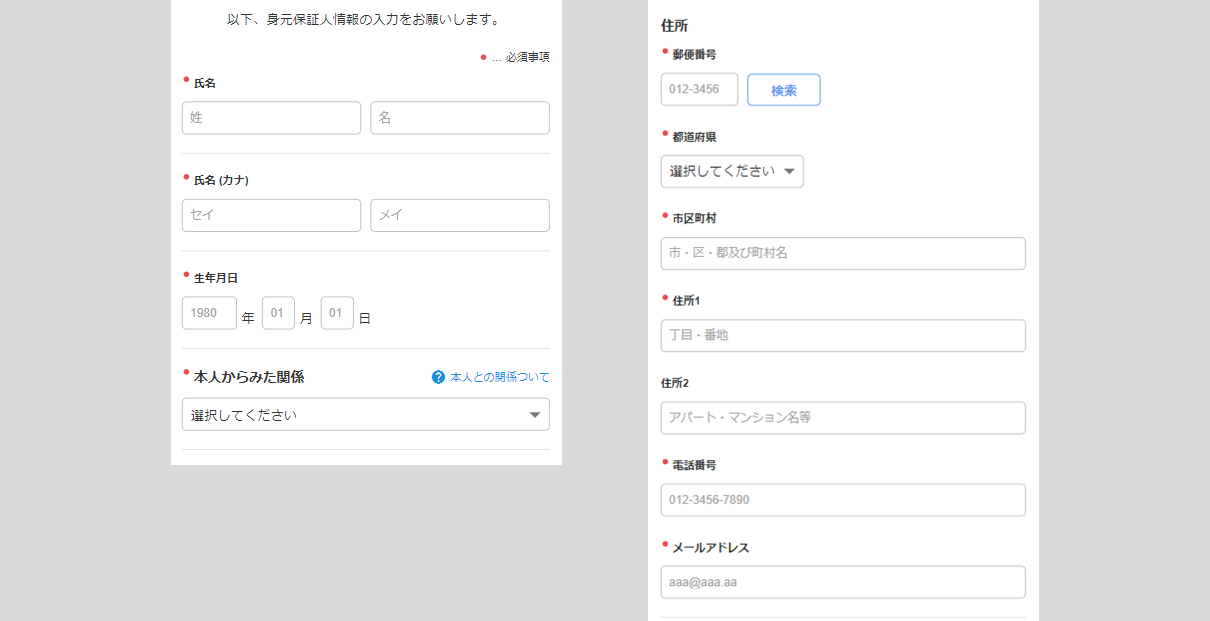Viewport: 1210px width, 621px height.
Task: Focus the 住所1 丁目・番地 address field
Action: point(843,335)
